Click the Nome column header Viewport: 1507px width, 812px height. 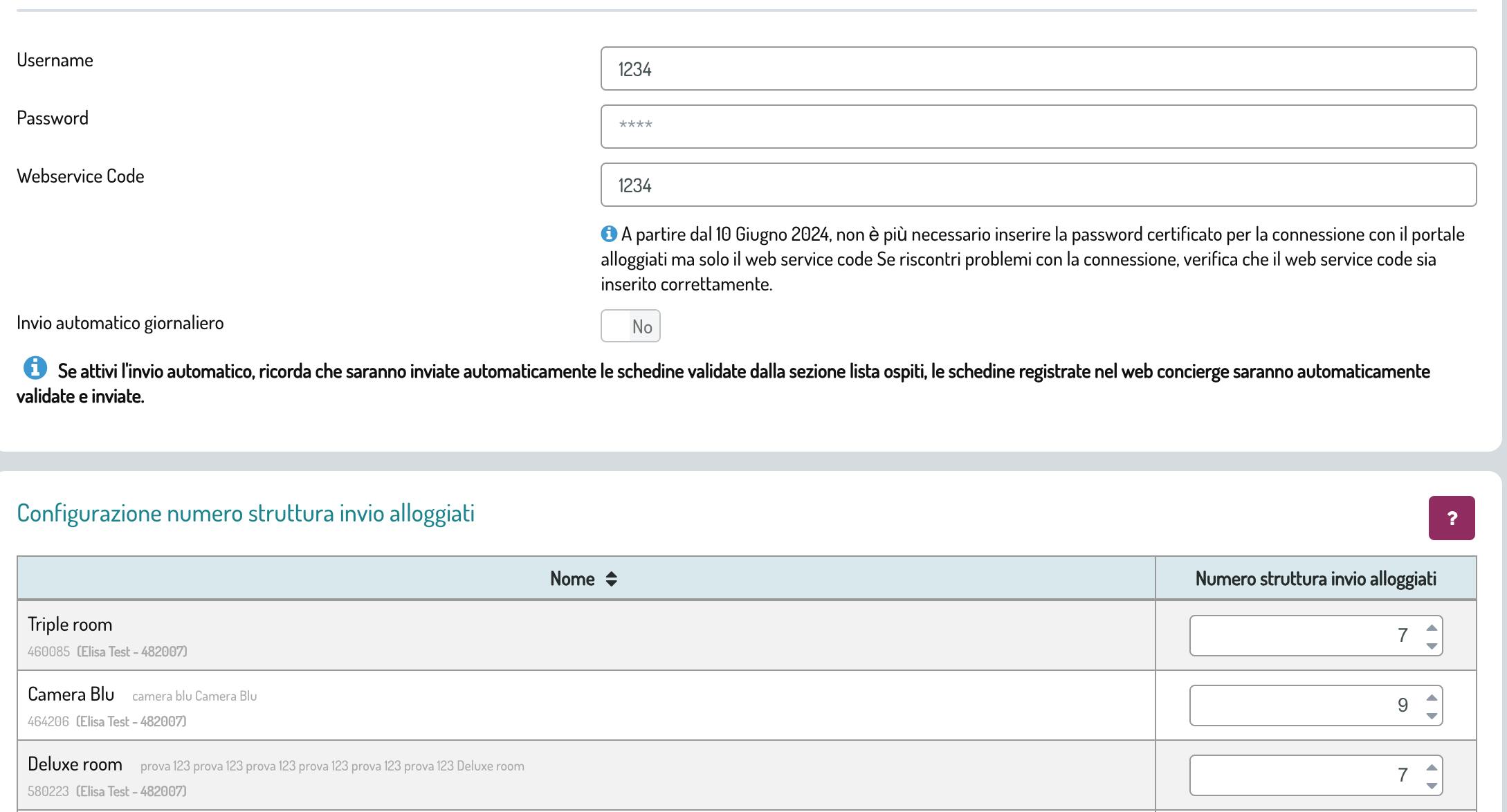[x=572, y=579]
